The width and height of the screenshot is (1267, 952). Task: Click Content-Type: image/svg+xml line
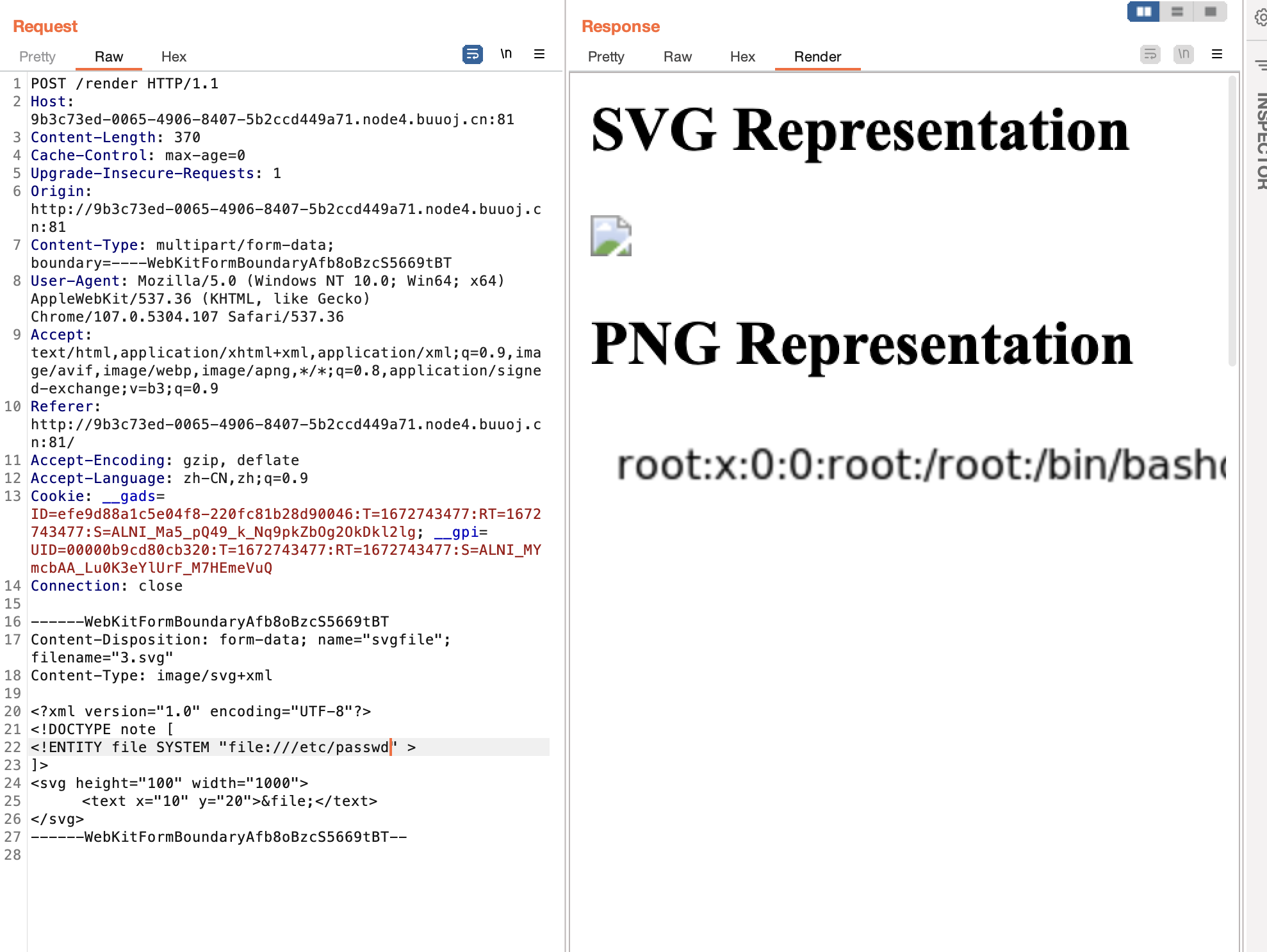[x=152, y=675]
